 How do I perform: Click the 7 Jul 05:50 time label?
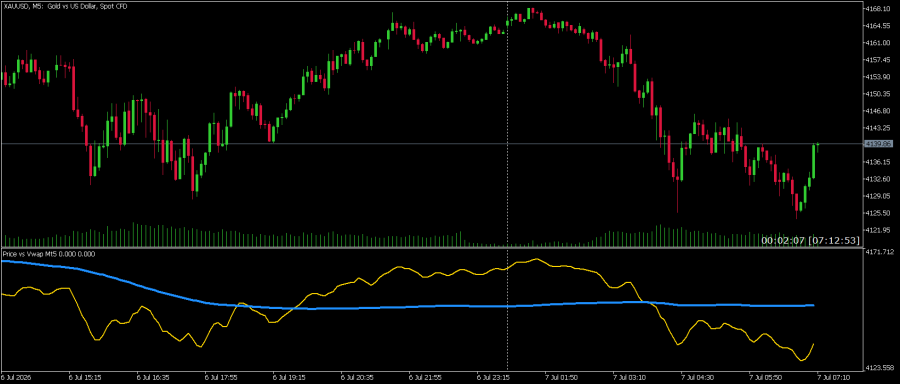tap(767, 378)
